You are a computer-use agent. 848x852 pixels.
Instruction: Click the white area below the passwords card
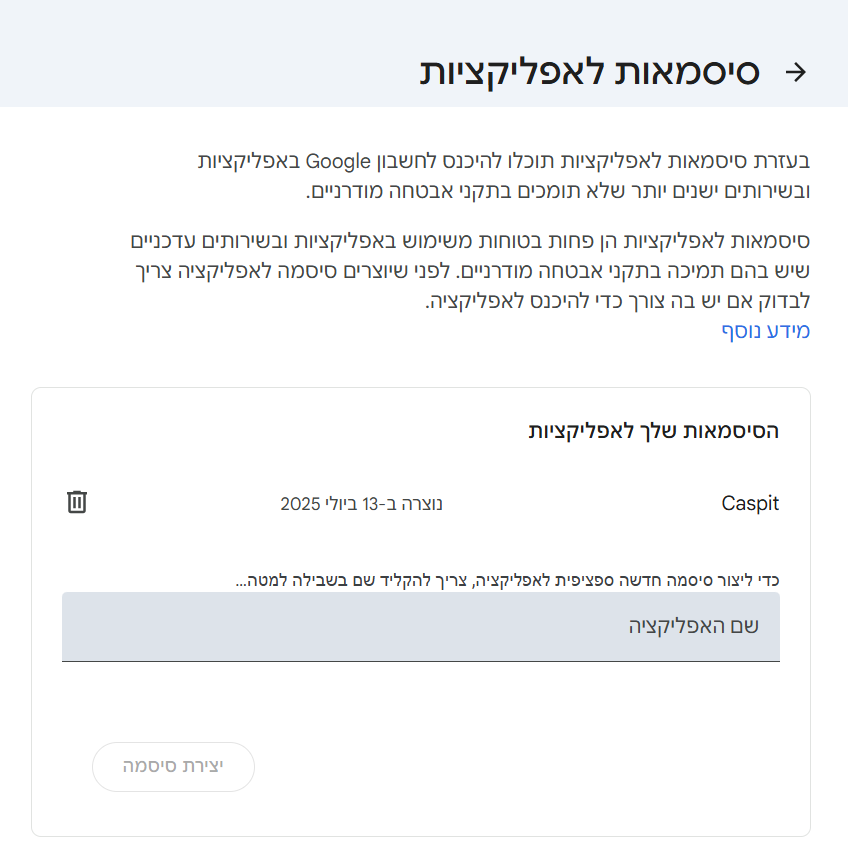[x=420, y=845]
